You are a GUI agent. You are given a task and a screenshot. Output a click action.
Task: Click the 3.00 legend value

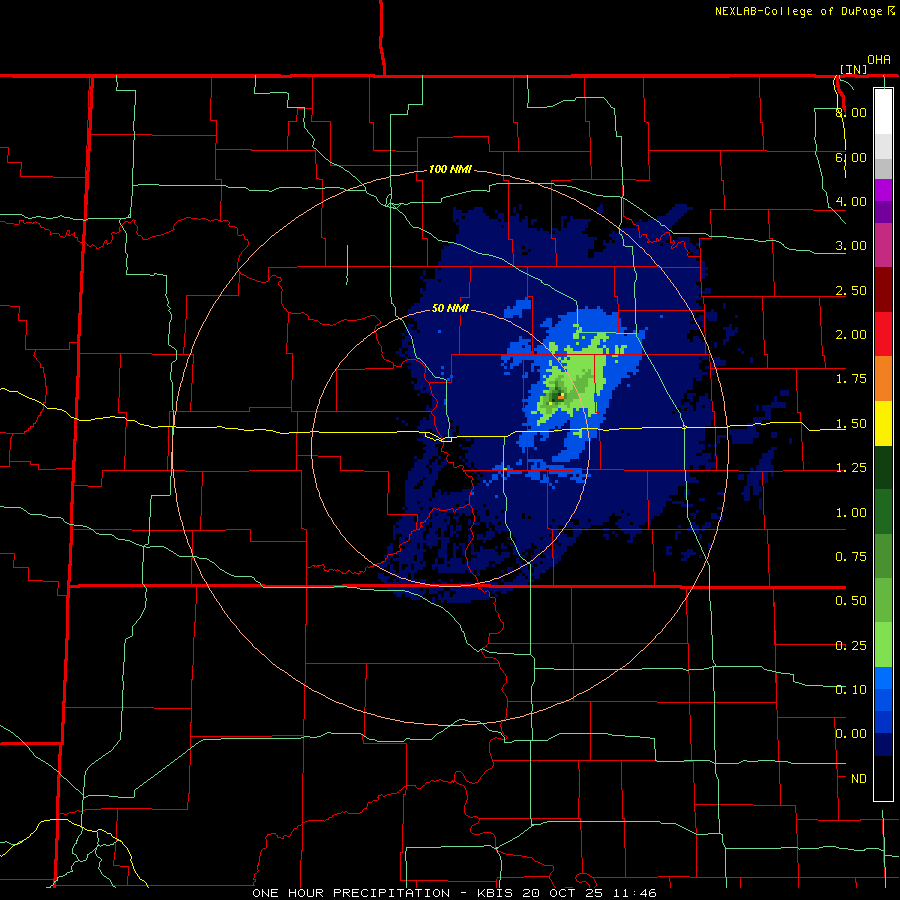851,246
